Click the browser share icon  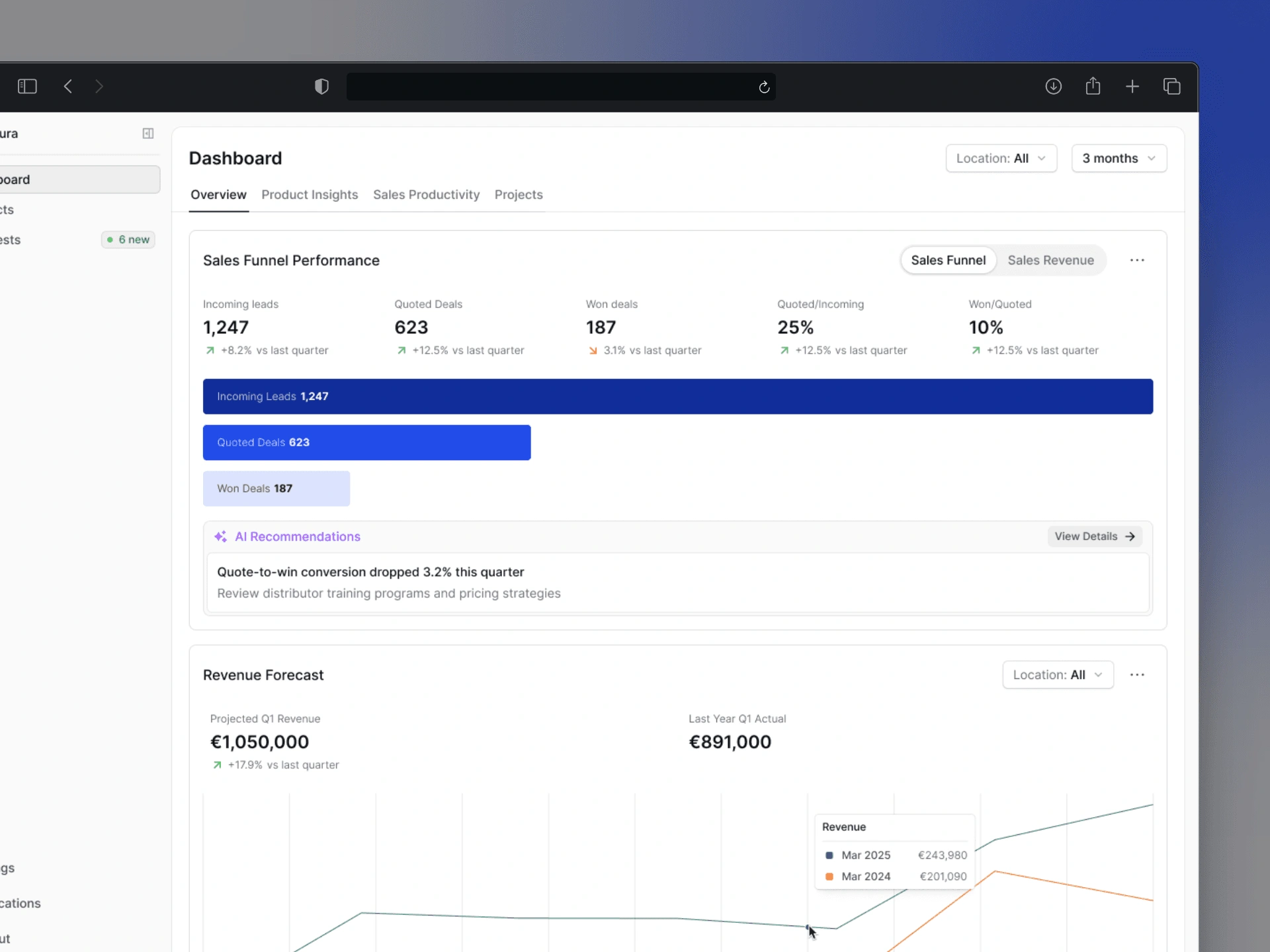click(1093, 87)
